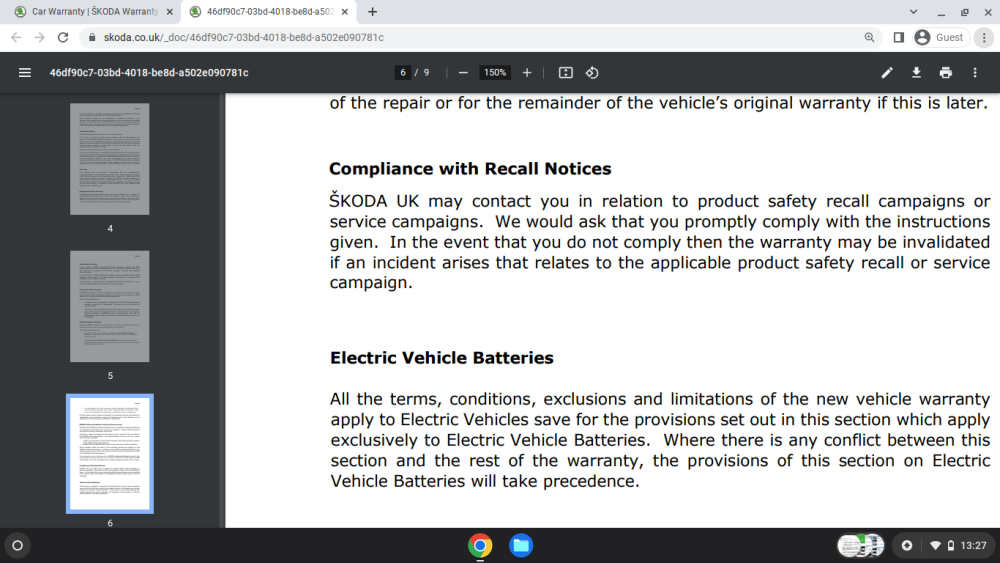Go back in browser history

16,38
